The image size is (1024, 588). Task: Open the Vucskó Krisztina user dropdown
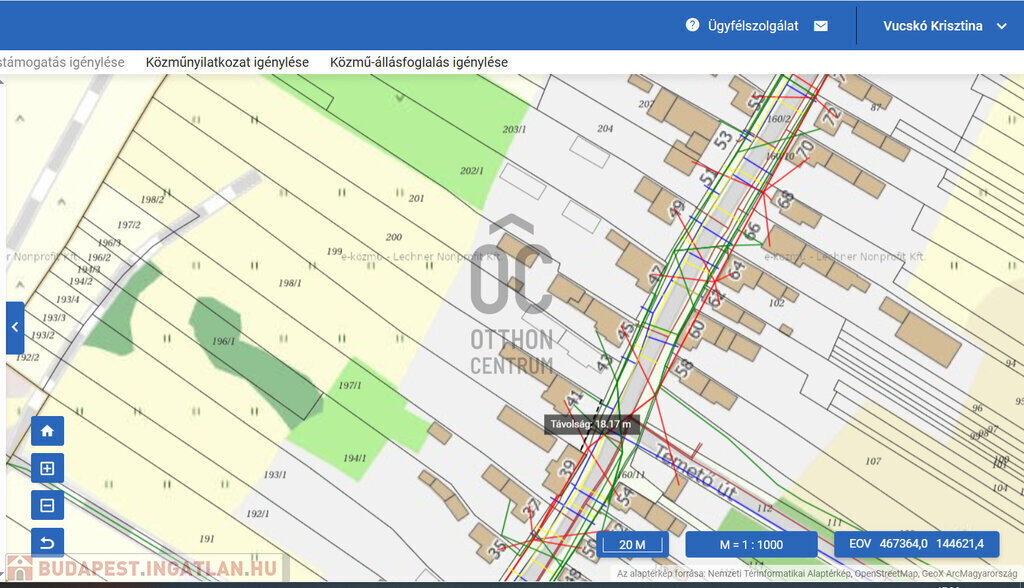[x=945, y=26]
